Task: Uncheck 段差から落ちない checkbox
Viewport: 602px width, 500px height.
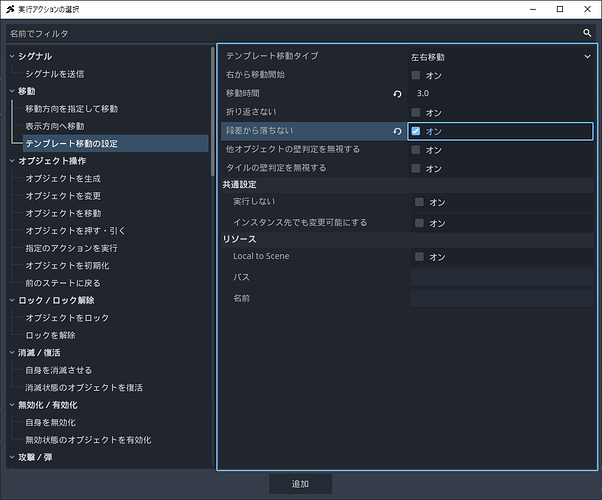Action: [415, 131]
